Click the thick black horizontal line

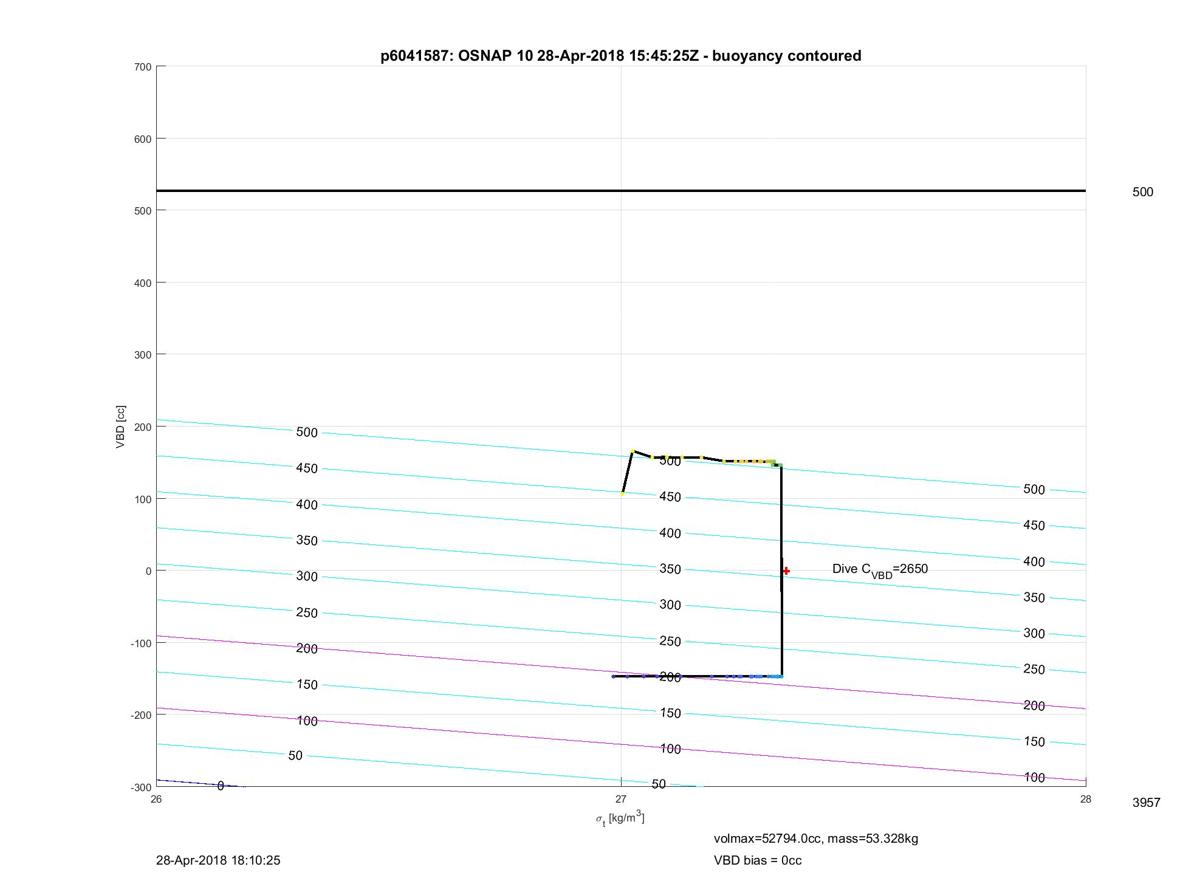621,190
